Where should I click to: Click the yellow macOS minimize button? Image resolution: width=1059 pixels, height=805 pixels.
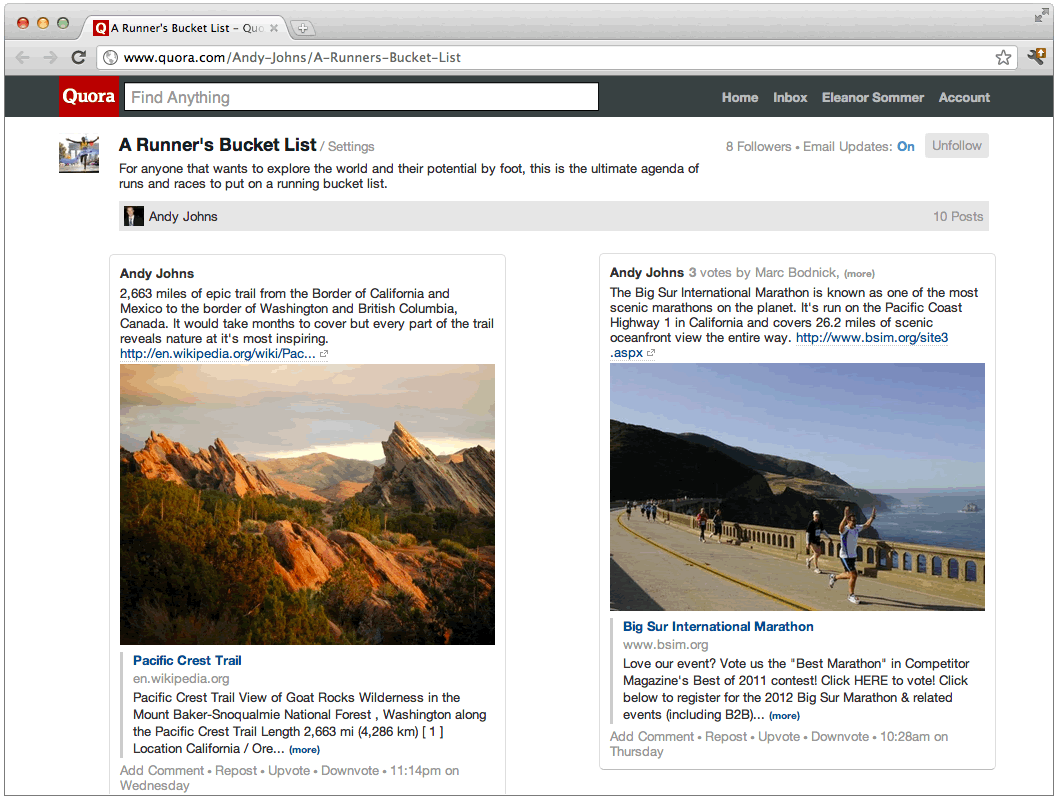[x=43, y=23]
